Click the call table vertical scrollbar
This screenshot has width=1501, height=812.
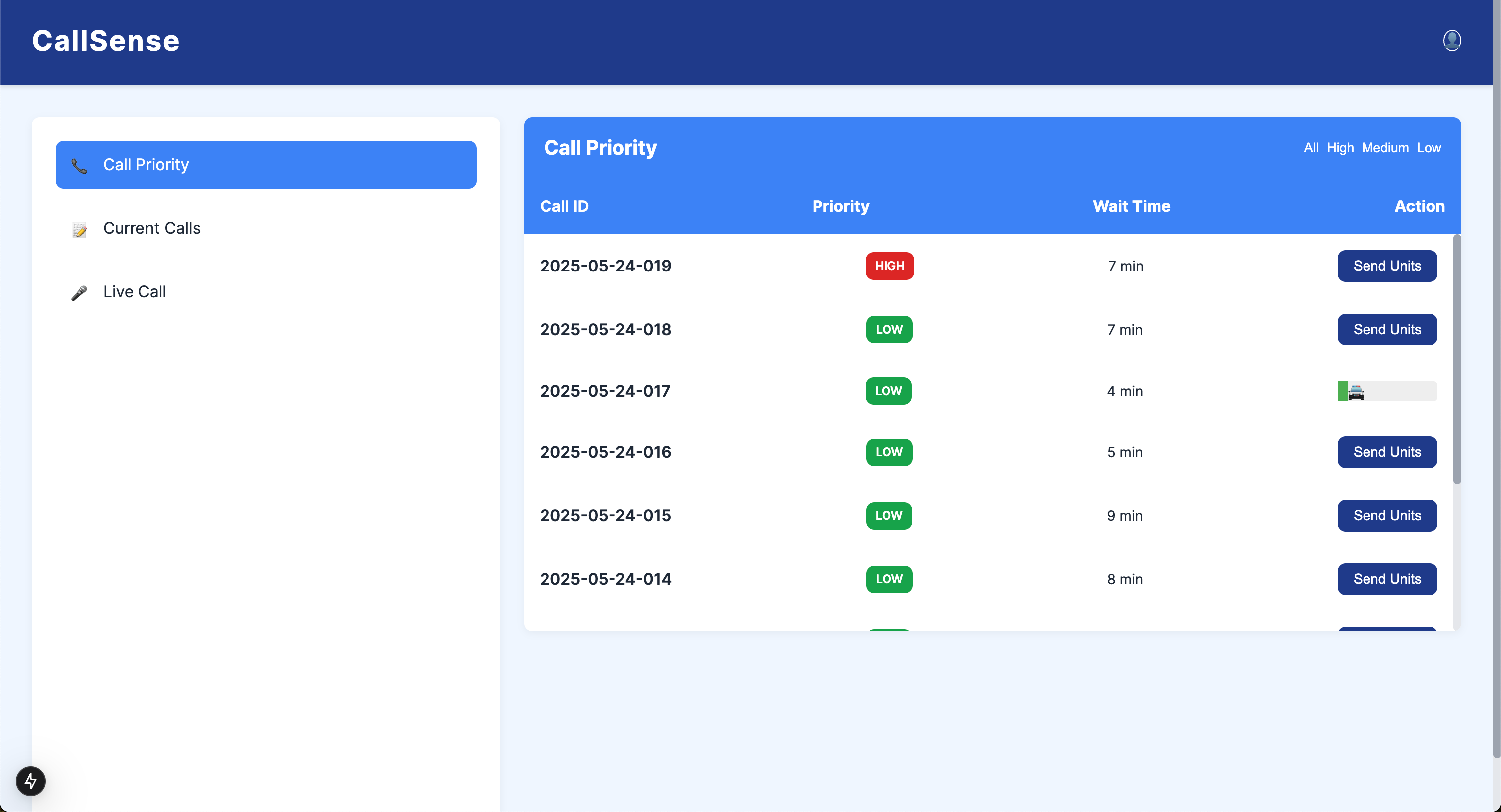tap(1457, 359)
